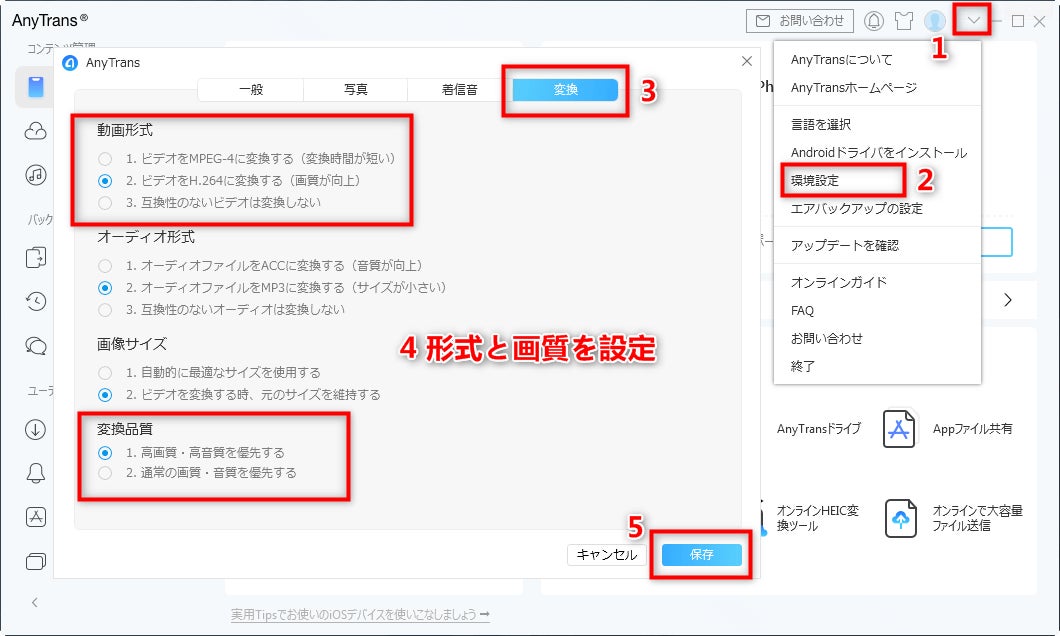1060x636 pixels.
Task: Click the キャンセル button
Action: [606, 555]
